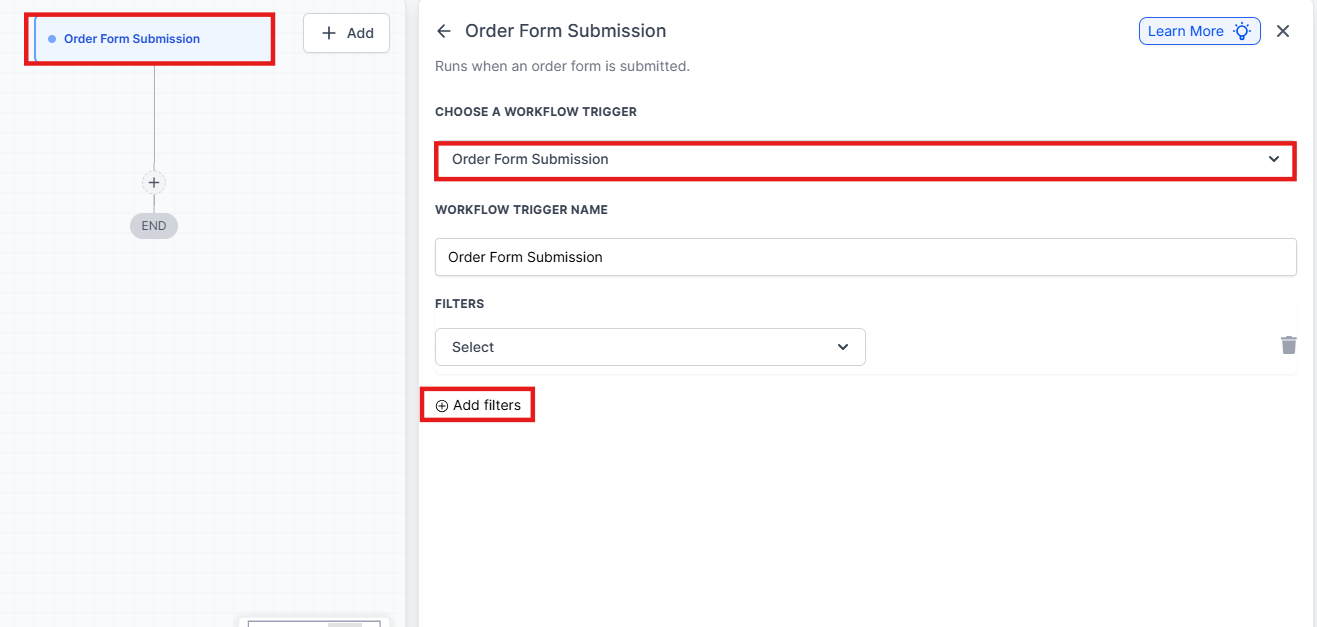Click the Add filters link
Image resolution: width=1317 pixels, height=627 pixels.
(x=486, y=405)
